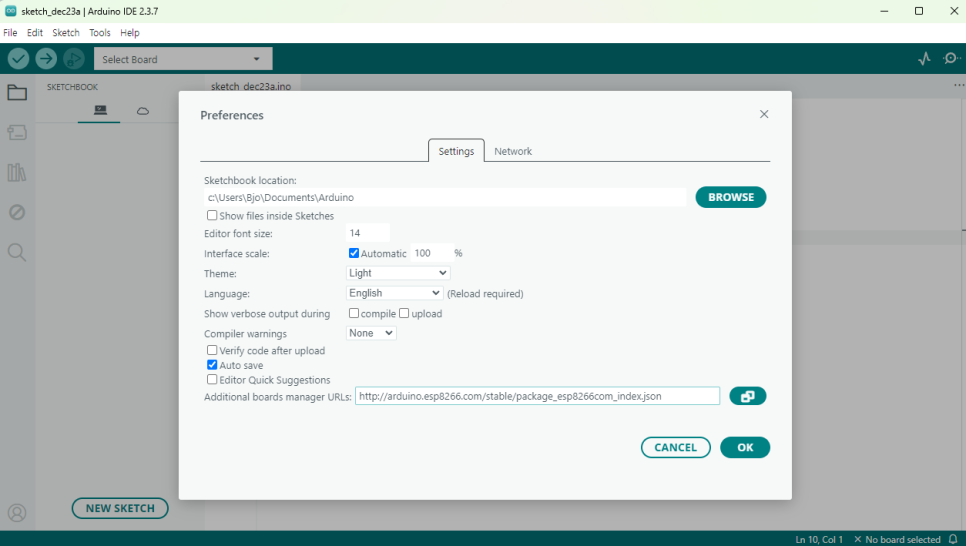Click the notifications bell icon
This screenshot has height=546, width=966.
coord(953,539)
